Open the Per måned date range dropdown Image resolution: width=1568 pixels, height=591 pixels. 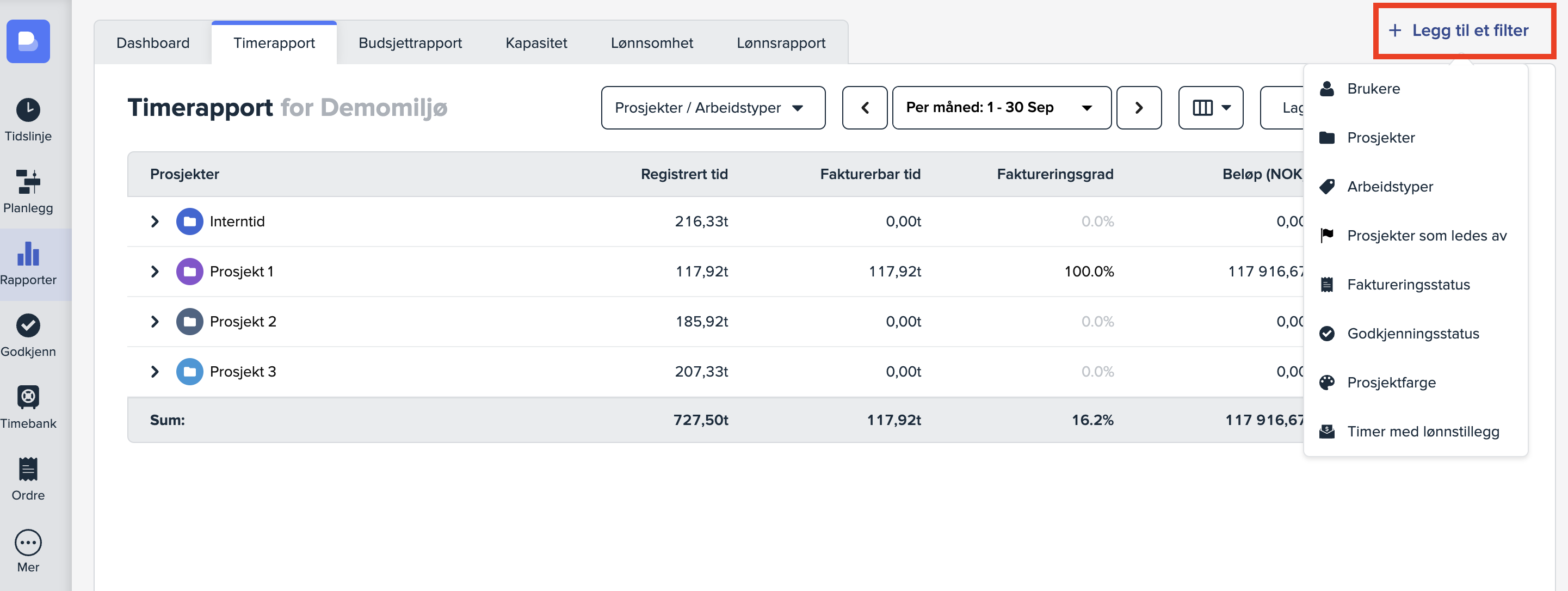[x=1001, y=108]
